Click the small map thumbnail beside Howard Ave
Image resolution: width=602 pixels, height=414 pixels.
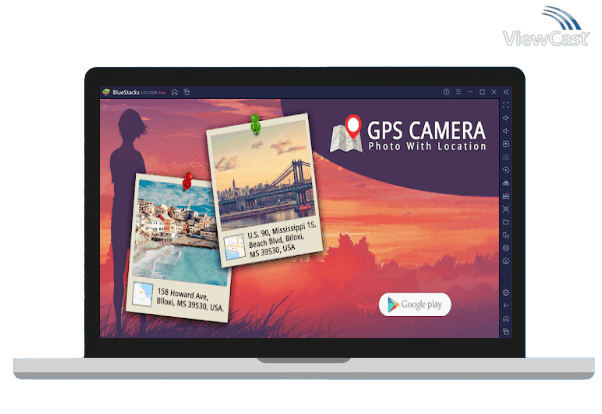click(x=143, y=295)
